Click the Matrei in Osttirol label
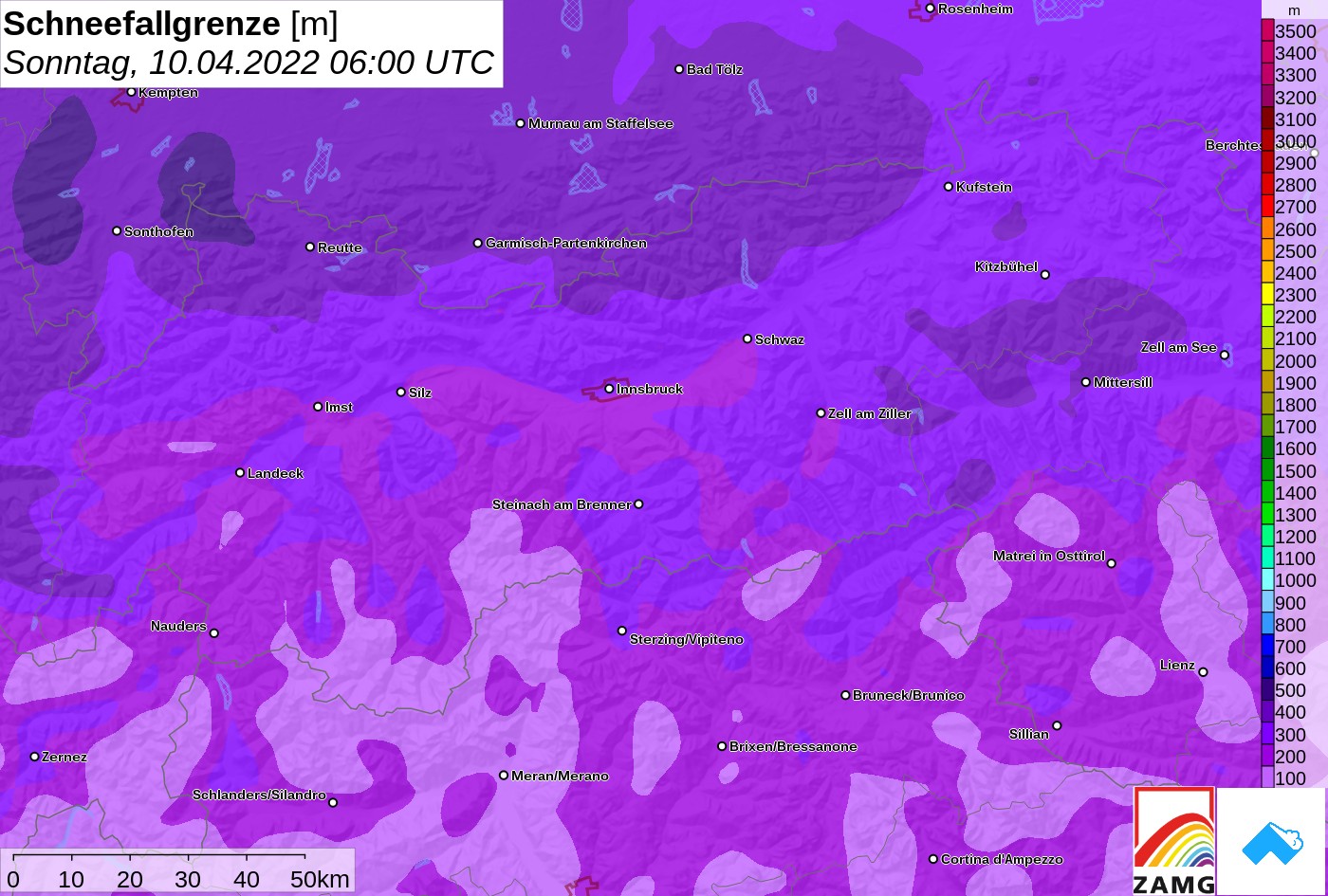The height and width of the screenshot is (896, 1328). 1049,557
